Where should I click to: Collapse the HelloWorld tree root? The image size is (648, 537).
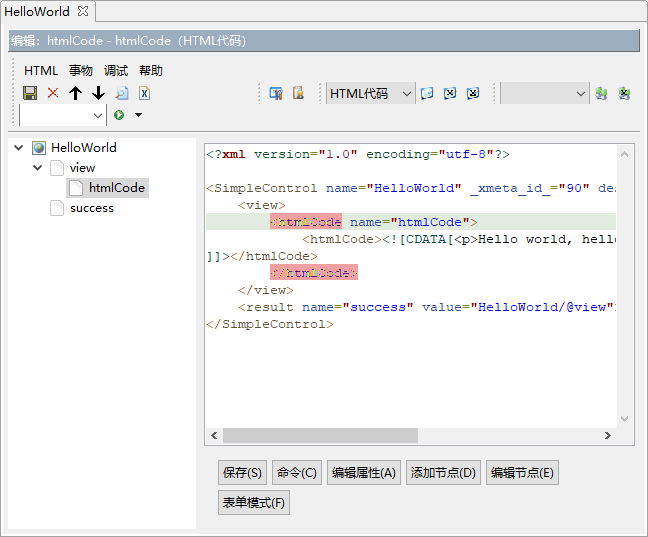click(19, 148)
